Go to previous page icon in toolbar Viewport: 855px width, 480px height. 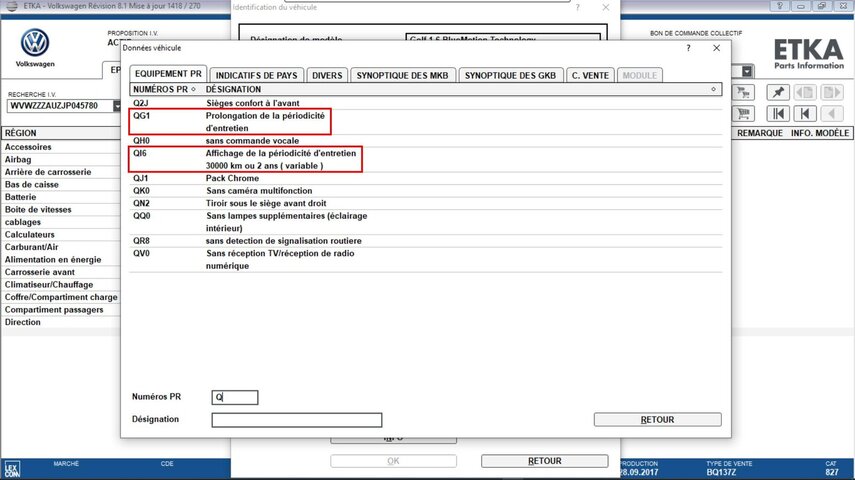pyautogui.click(x=805, y=92)
